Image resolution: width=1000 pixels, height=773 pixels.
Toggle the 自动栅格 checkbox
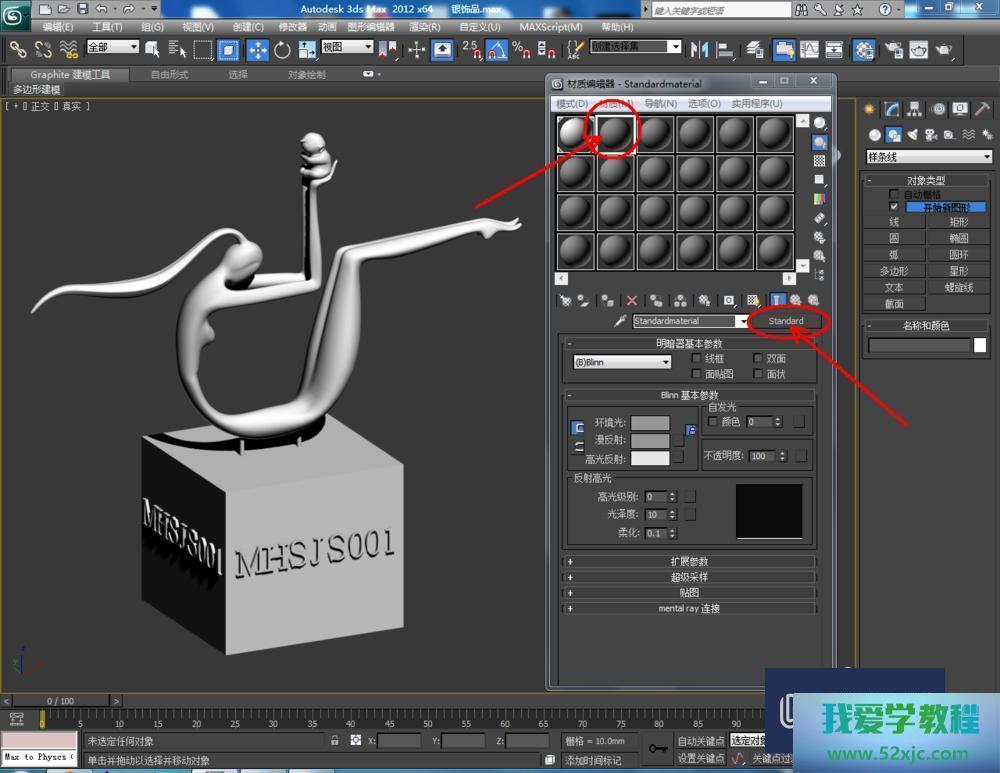coord(894,194)
